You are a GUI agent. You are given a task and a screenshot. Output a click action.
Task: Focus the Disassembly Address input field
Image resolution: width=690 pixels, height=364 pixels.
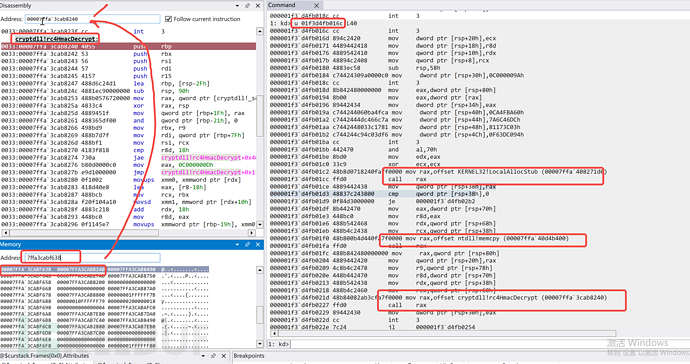92,19
